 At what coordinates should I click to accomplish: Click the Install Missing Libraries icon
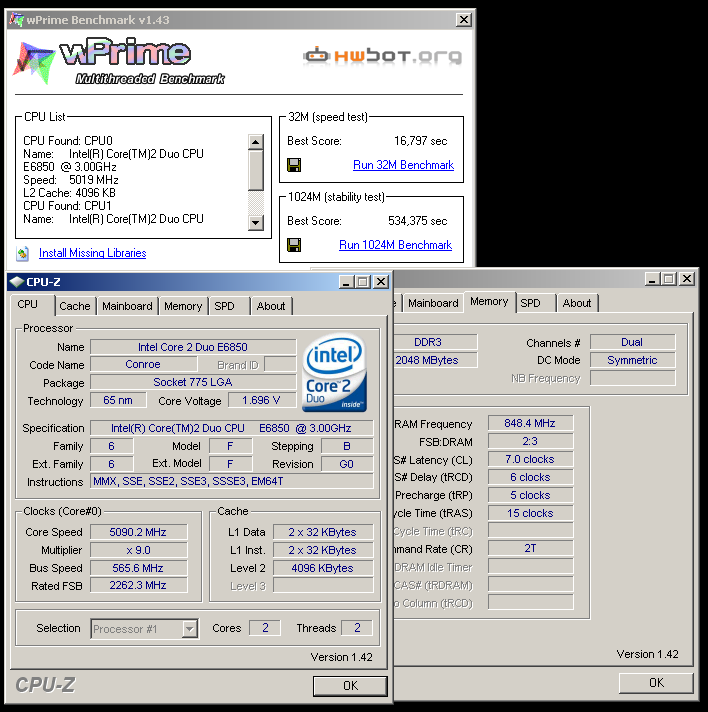(x=22, y=253)
